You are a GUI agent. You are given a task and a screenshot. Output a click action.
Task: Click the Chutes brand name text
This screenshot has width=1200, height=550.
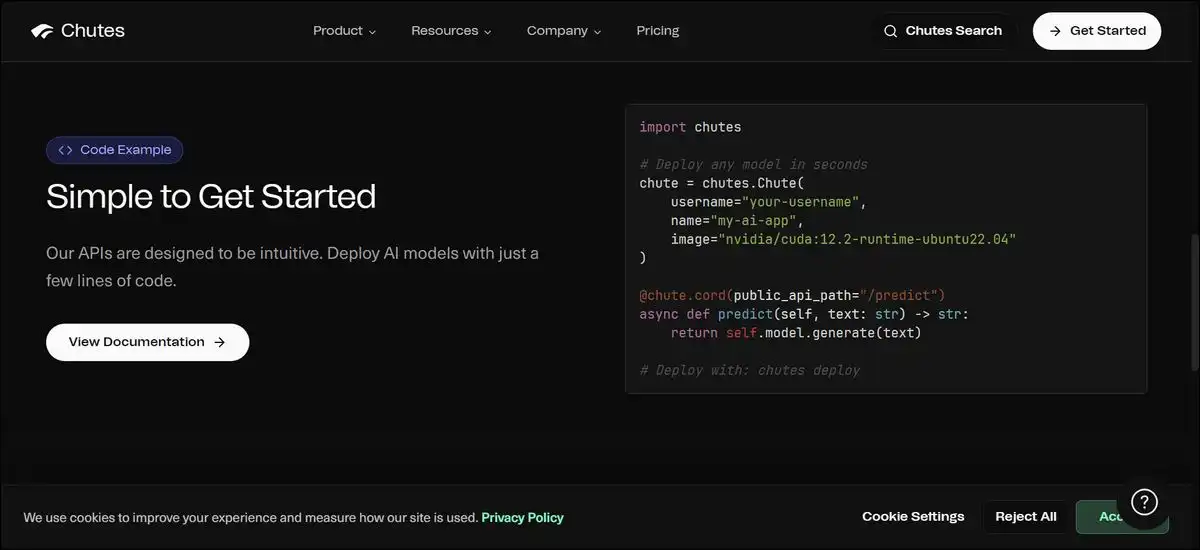(93, 31)
